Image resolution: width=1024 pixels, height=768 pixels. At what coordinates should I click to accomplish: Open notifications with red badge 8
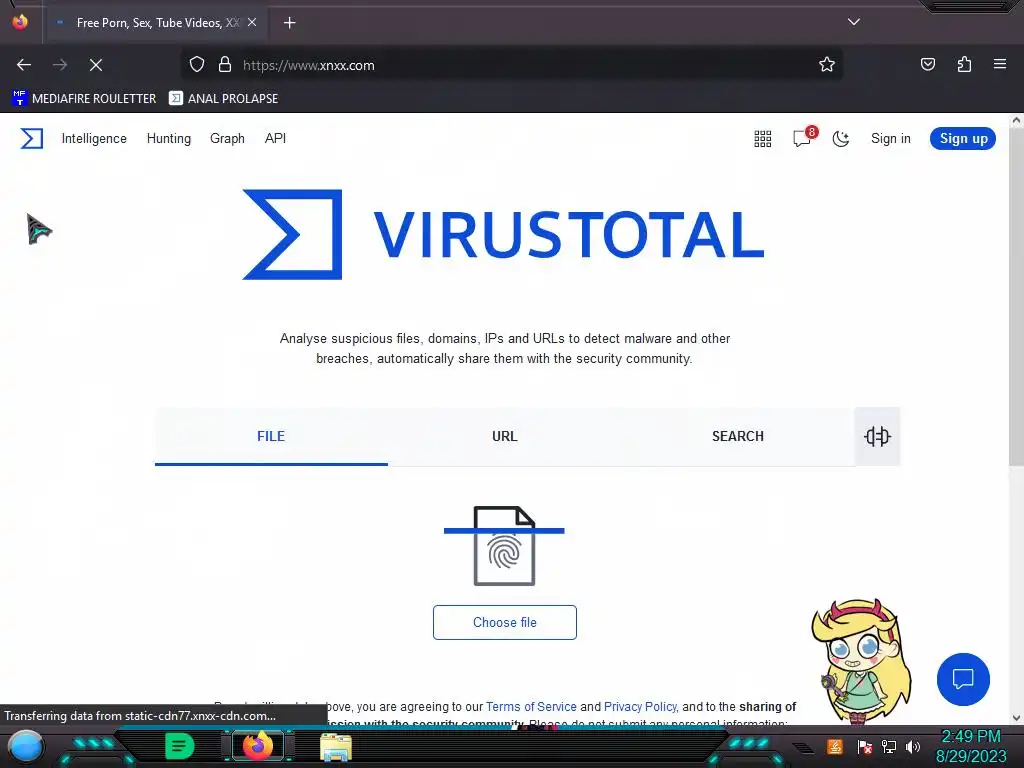pos(804,137)
